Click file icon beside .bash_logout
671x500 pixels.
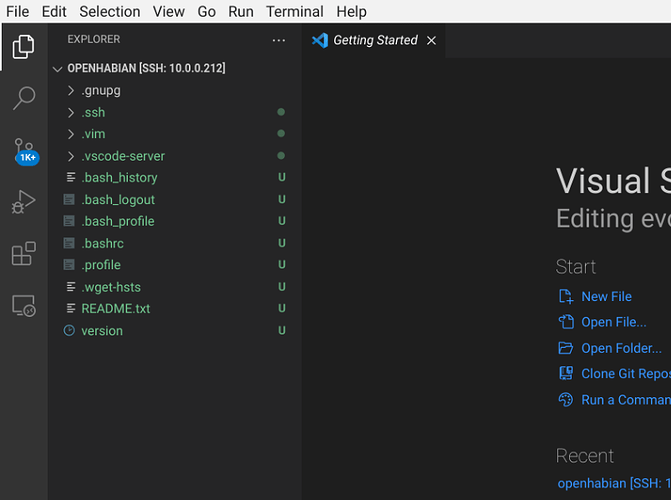point(69,199)
